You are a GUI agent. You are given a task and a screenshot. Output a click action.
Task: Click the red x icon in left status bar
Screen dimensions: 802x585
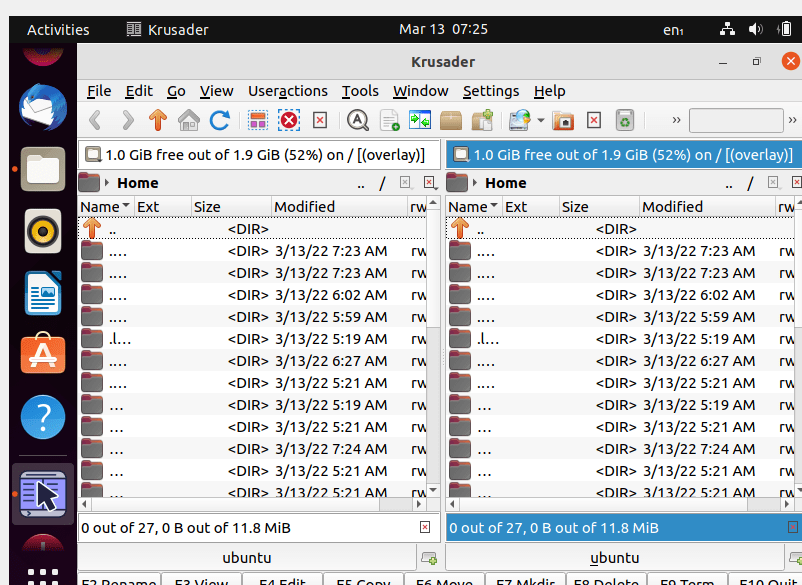[425, 527]
